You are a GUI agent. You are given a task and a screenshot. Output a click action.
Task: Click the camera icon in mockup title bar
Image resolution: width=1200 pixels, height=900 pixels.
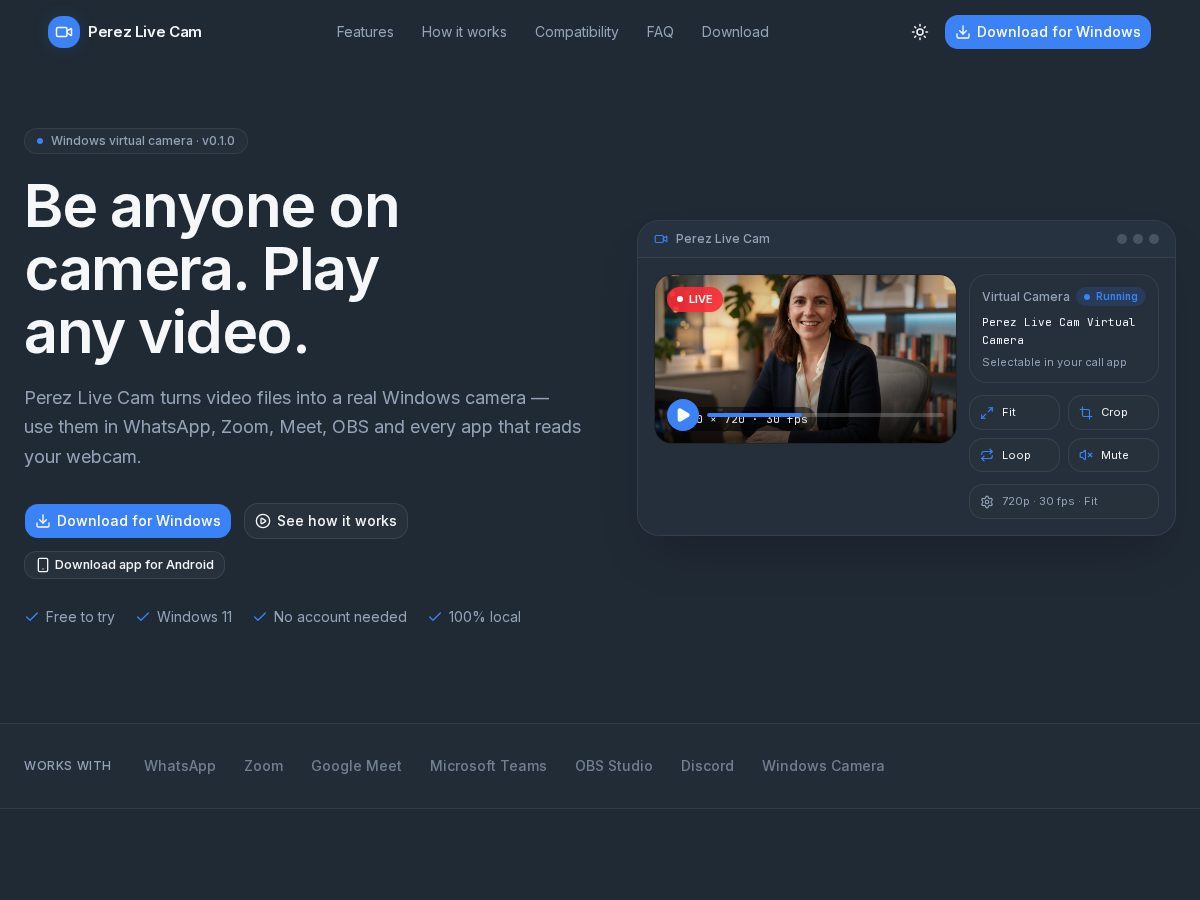(x=661, y=239)
